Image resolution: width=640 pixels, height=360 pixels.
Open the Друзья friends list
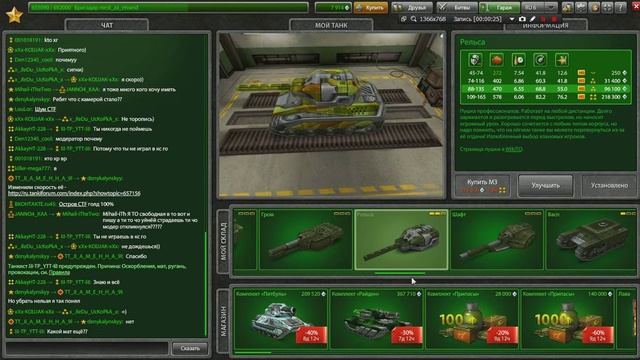(411, 7)
